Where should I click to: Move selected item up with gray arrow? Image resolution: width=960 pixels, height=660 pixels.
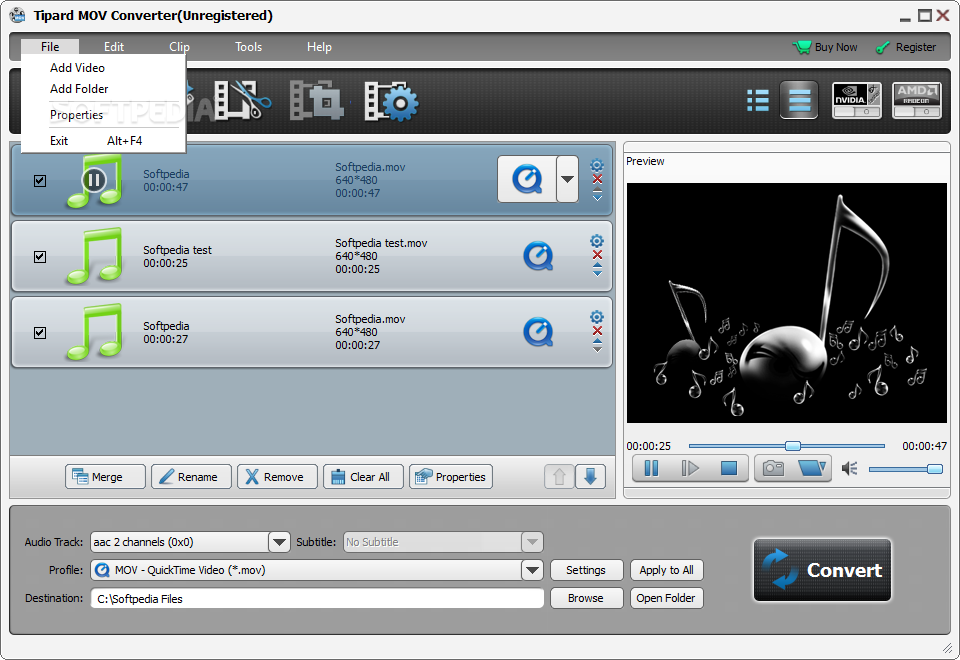click(x=559, y=476)
